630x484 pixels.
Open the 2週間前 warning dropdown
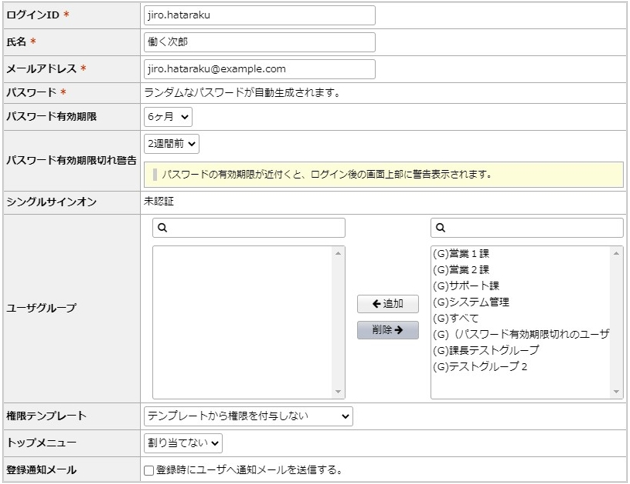click(x=172, y=144)
